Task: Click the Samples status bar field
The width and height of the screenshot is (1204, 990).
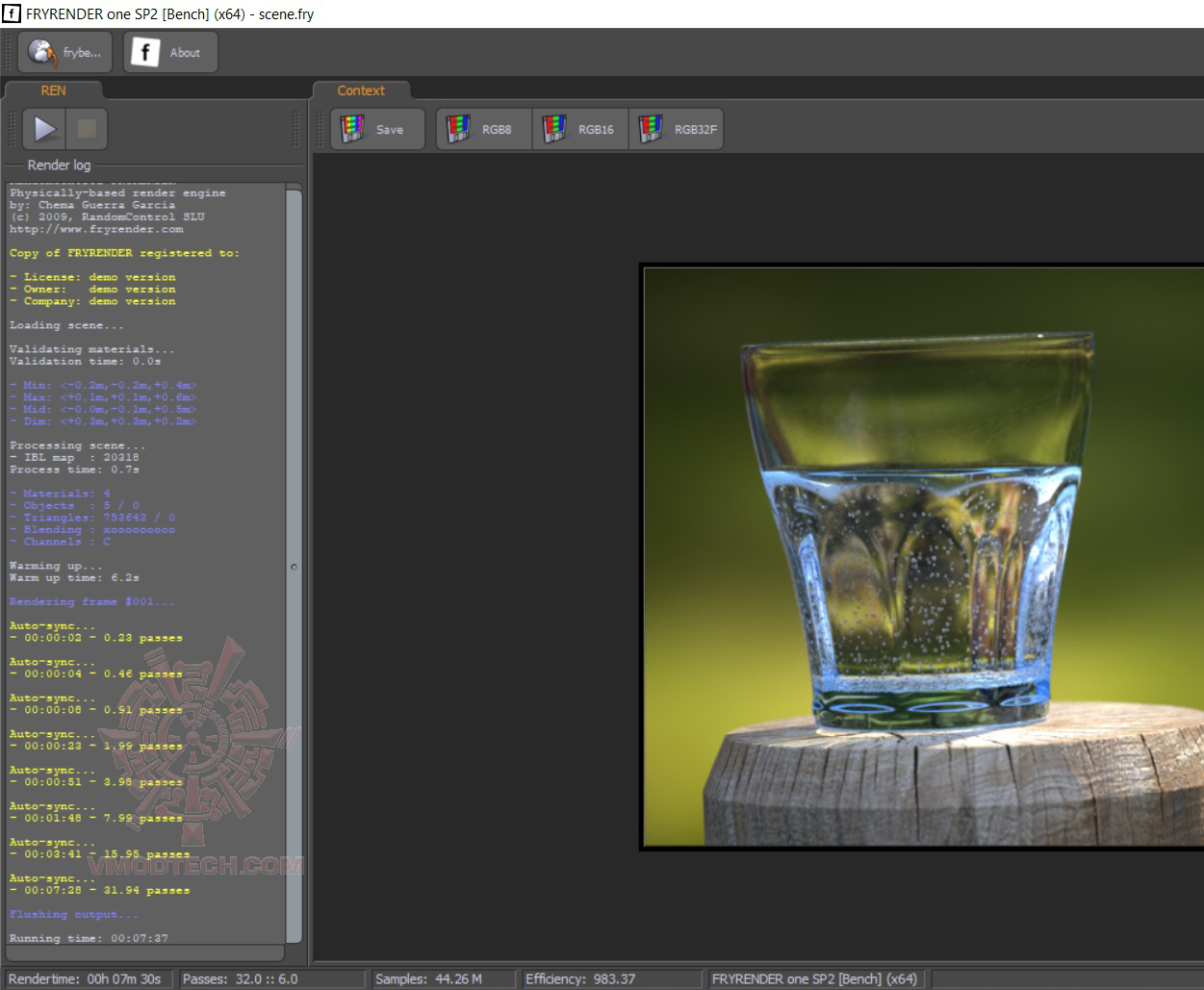Action: (x=429, y=978)
